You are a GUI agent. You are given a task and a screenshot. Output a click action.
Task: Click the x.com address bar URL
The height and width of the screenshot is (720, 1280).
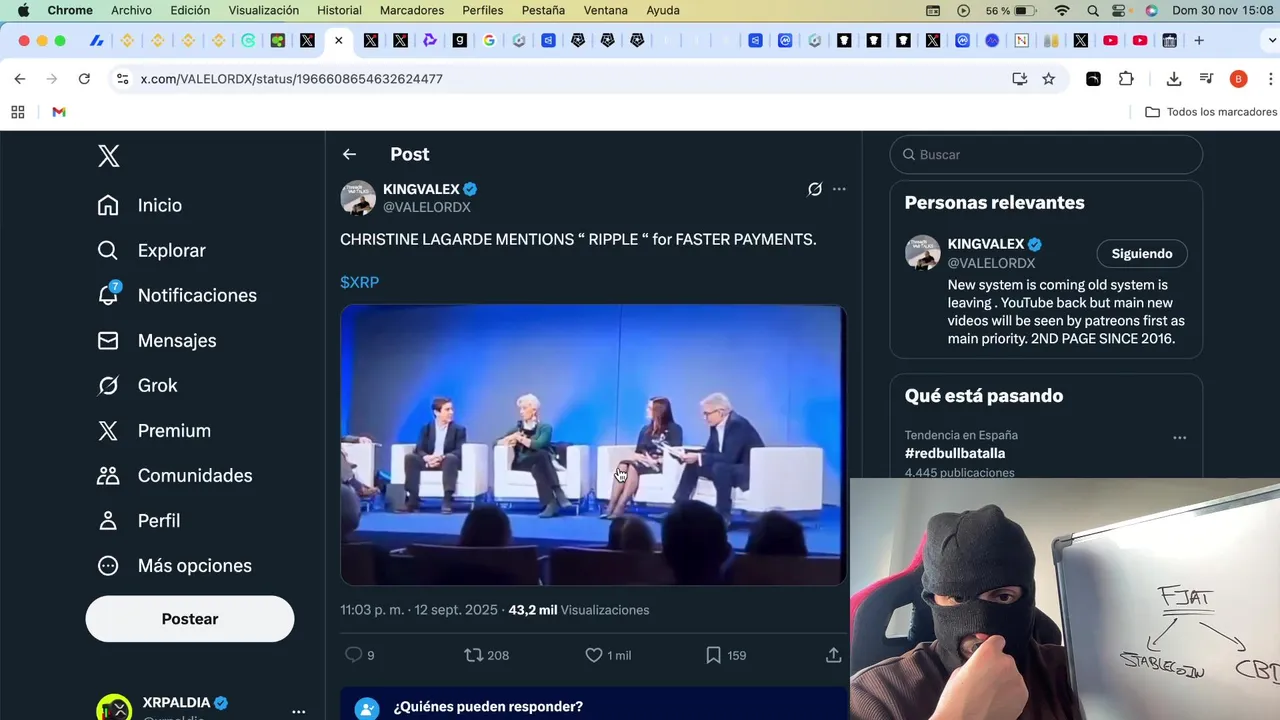pos(292,79)
